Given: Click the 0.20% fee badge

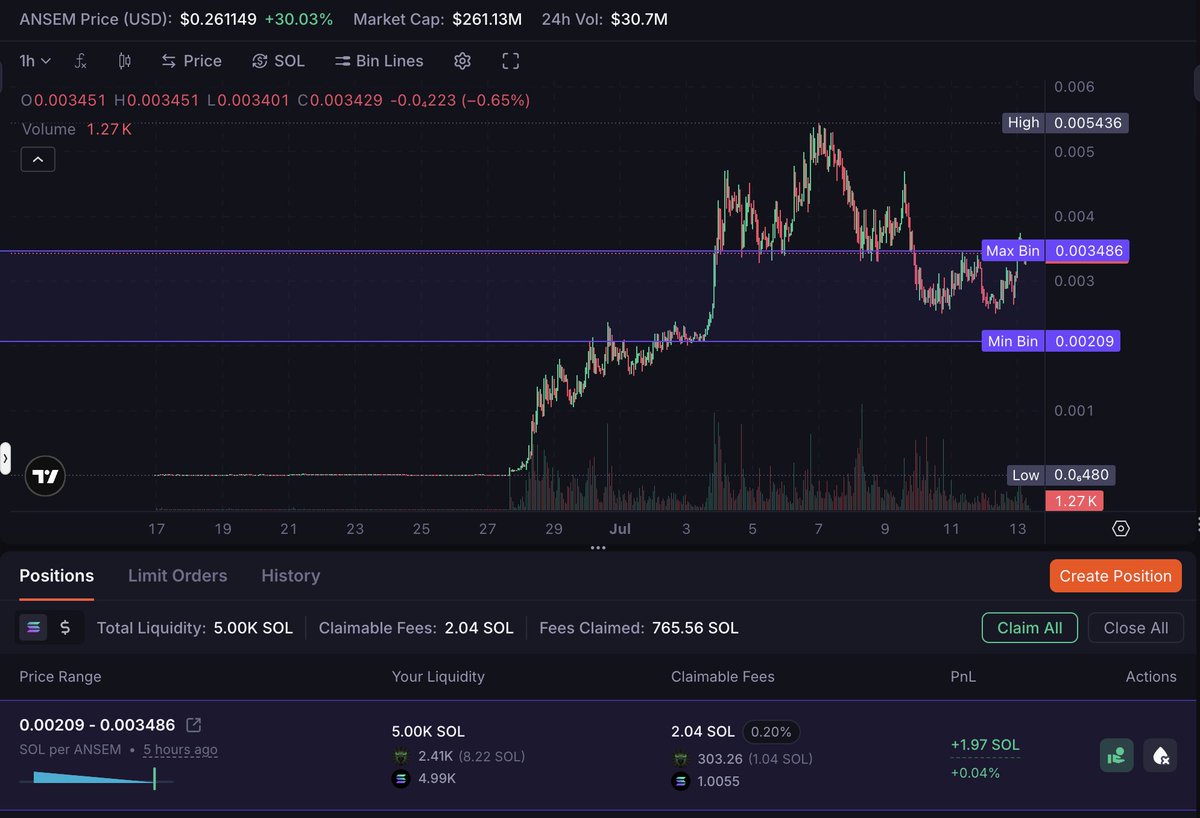Looking at the screenshot, I should coord(771,732).
